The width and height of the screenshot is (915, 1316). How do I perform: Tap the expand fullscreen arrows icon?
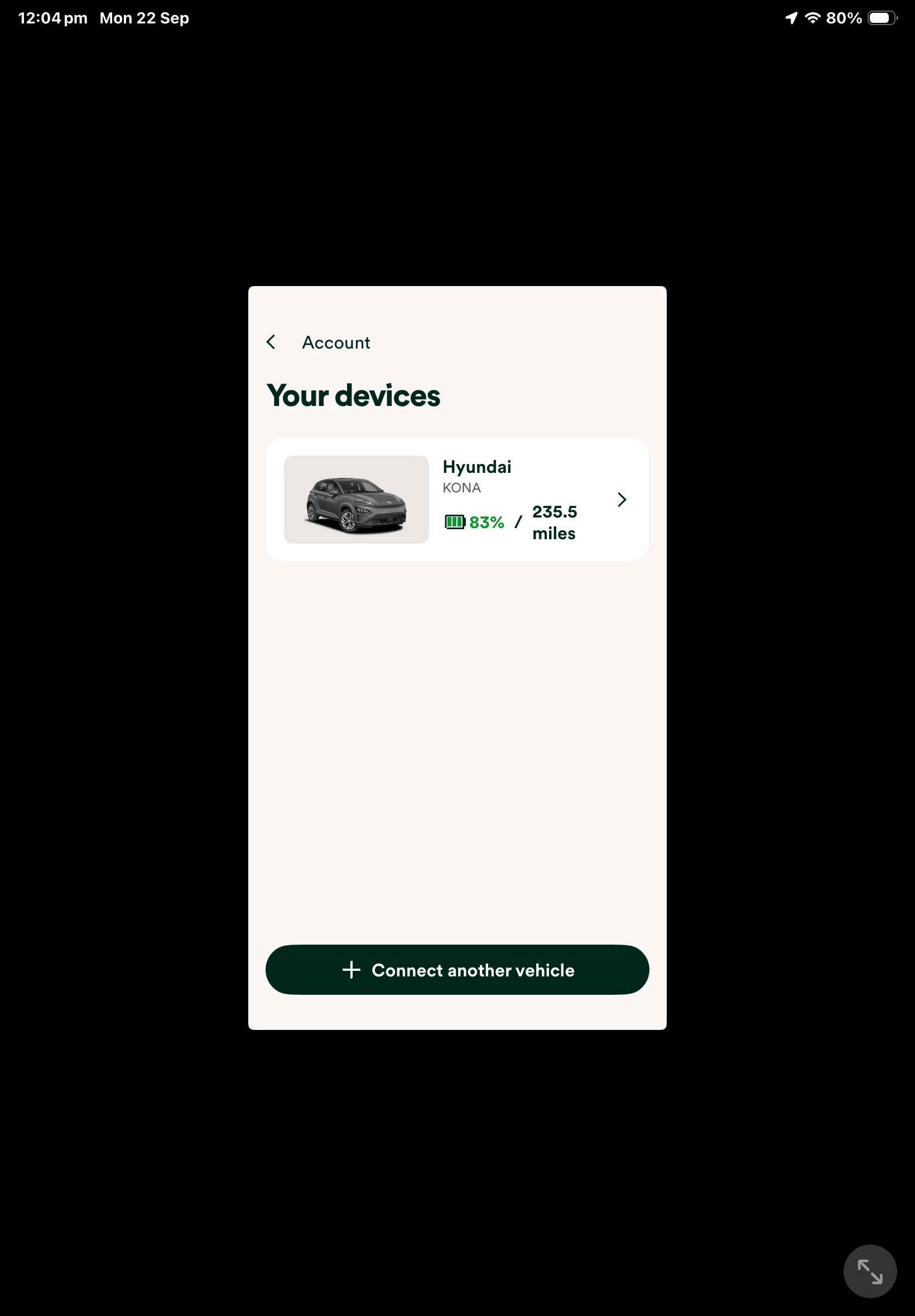(870, 1271)
